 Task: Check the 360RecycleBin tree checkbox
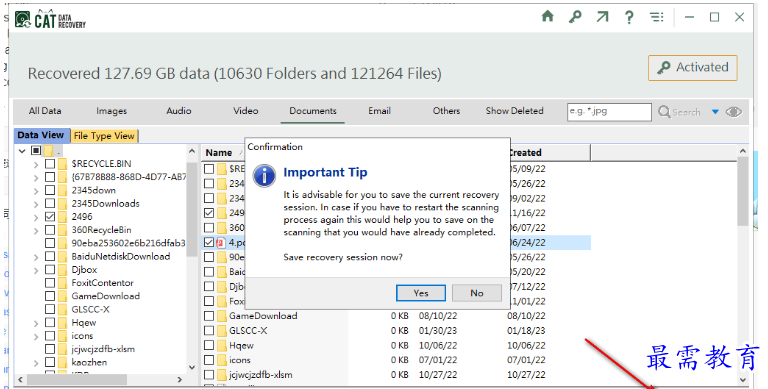(50, 230)
